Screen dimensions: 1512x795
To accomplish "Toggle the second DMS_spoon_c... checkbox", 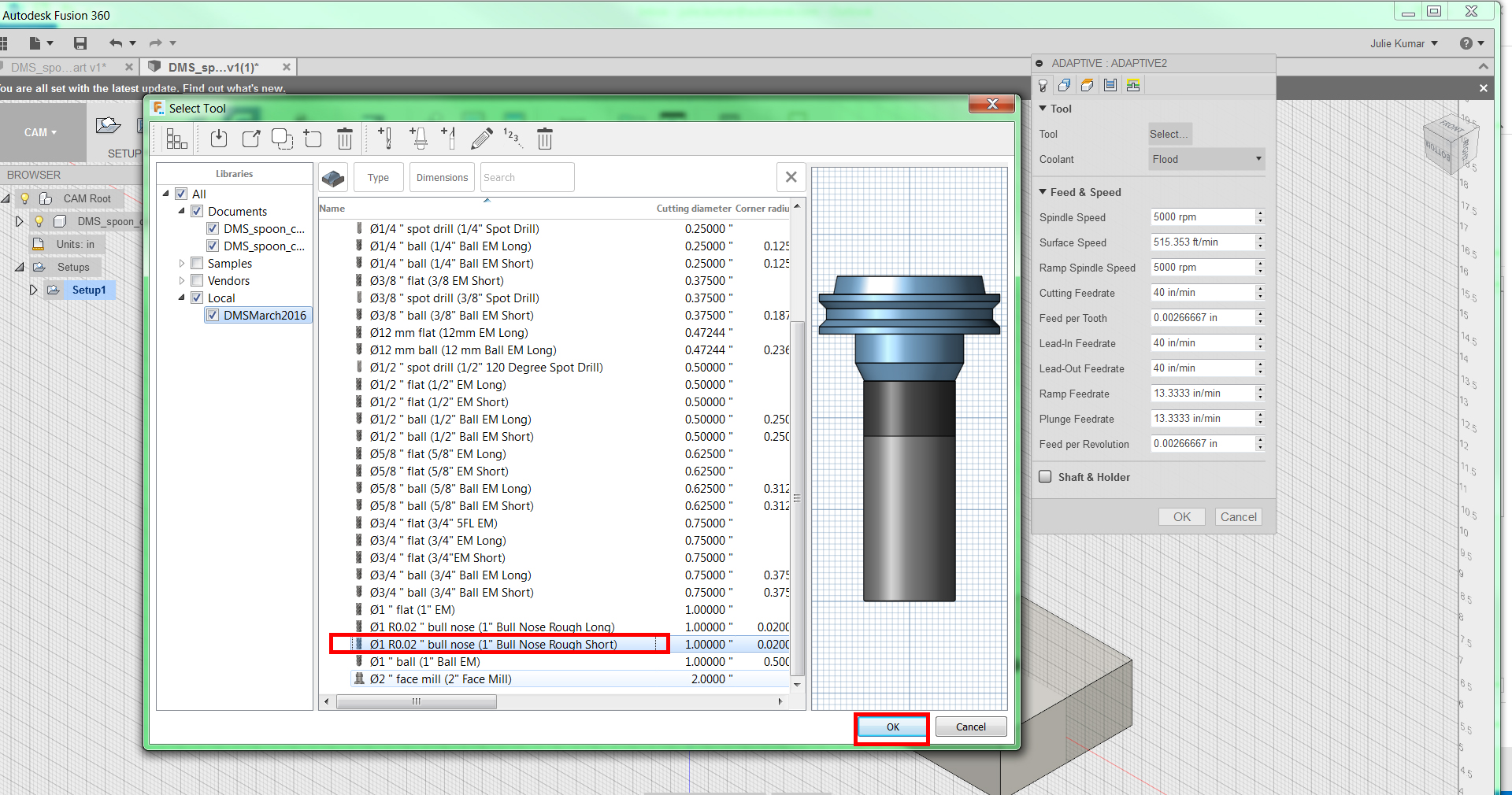I will click(x=213, y=246).
